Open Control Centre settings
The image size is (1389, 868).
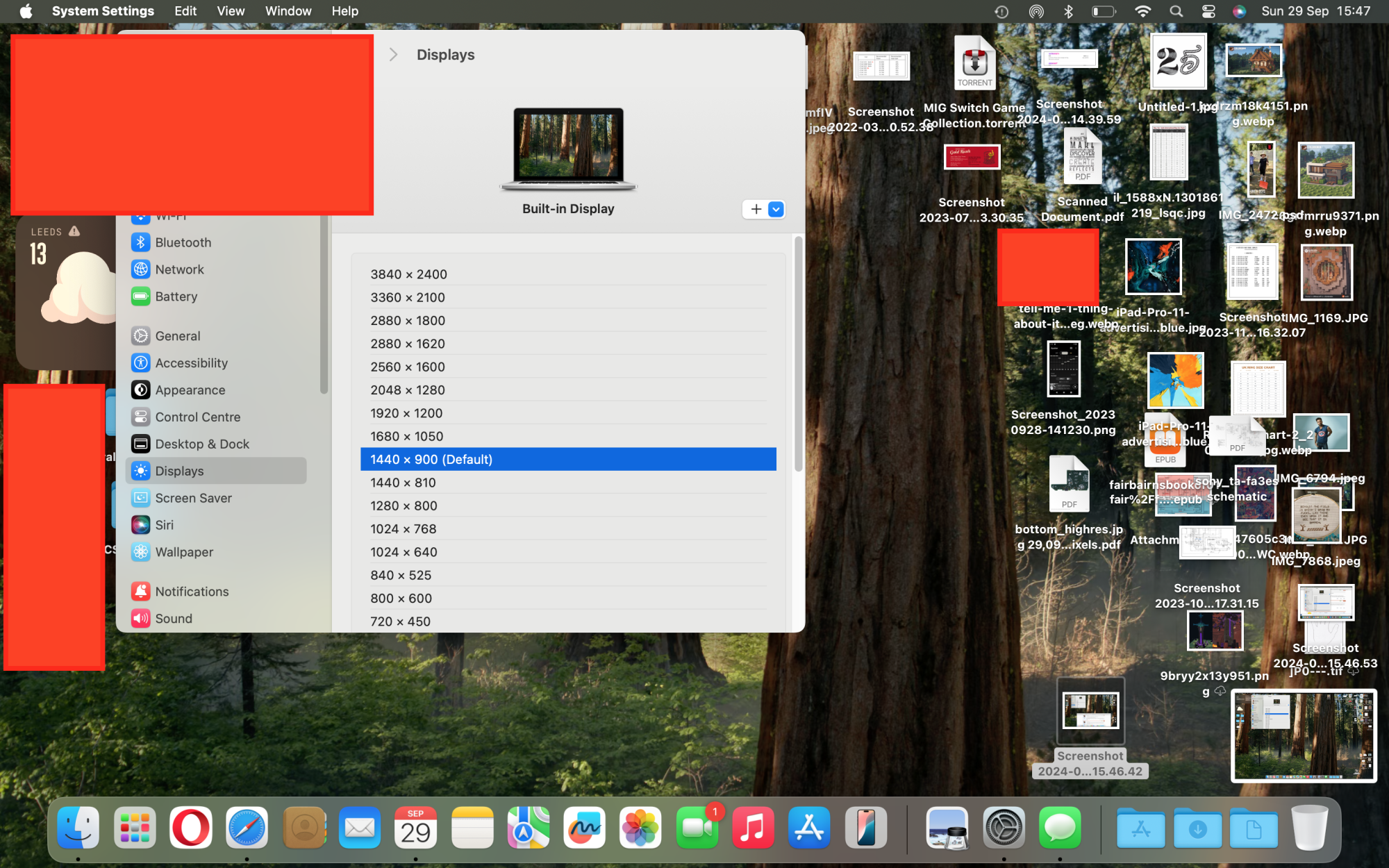197,417
